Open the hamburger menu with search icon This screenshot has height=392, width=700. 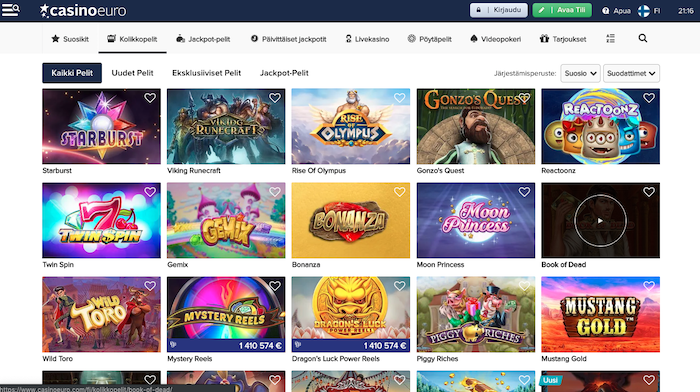pos(10,10)
